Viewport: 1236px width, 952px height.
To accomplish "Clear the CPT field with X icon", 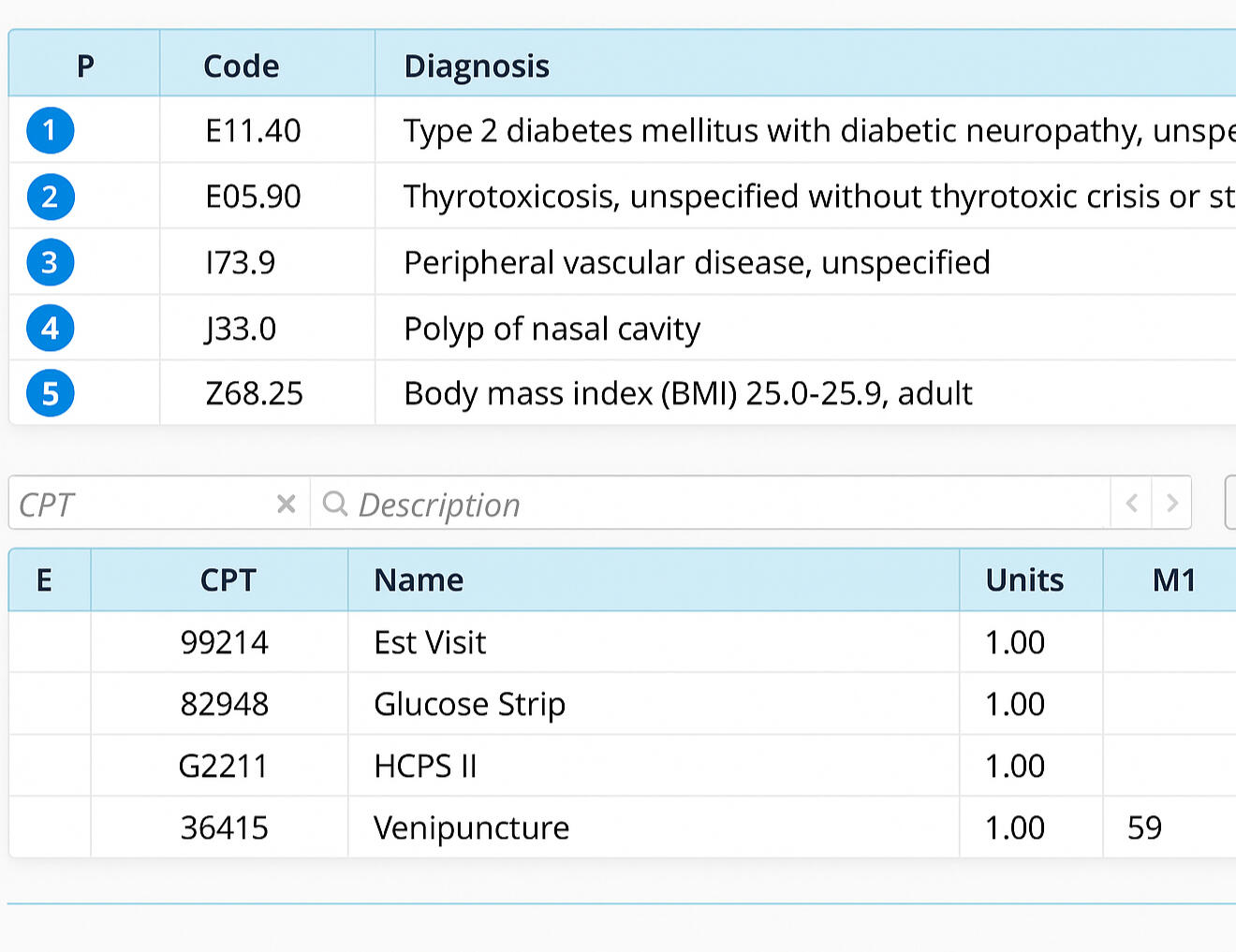I will [x=287, y=505].
